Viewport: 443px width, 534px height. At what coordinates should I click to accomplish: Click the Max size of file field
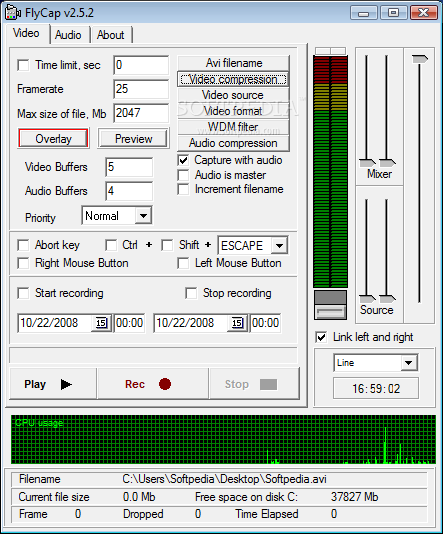(141, 113)
